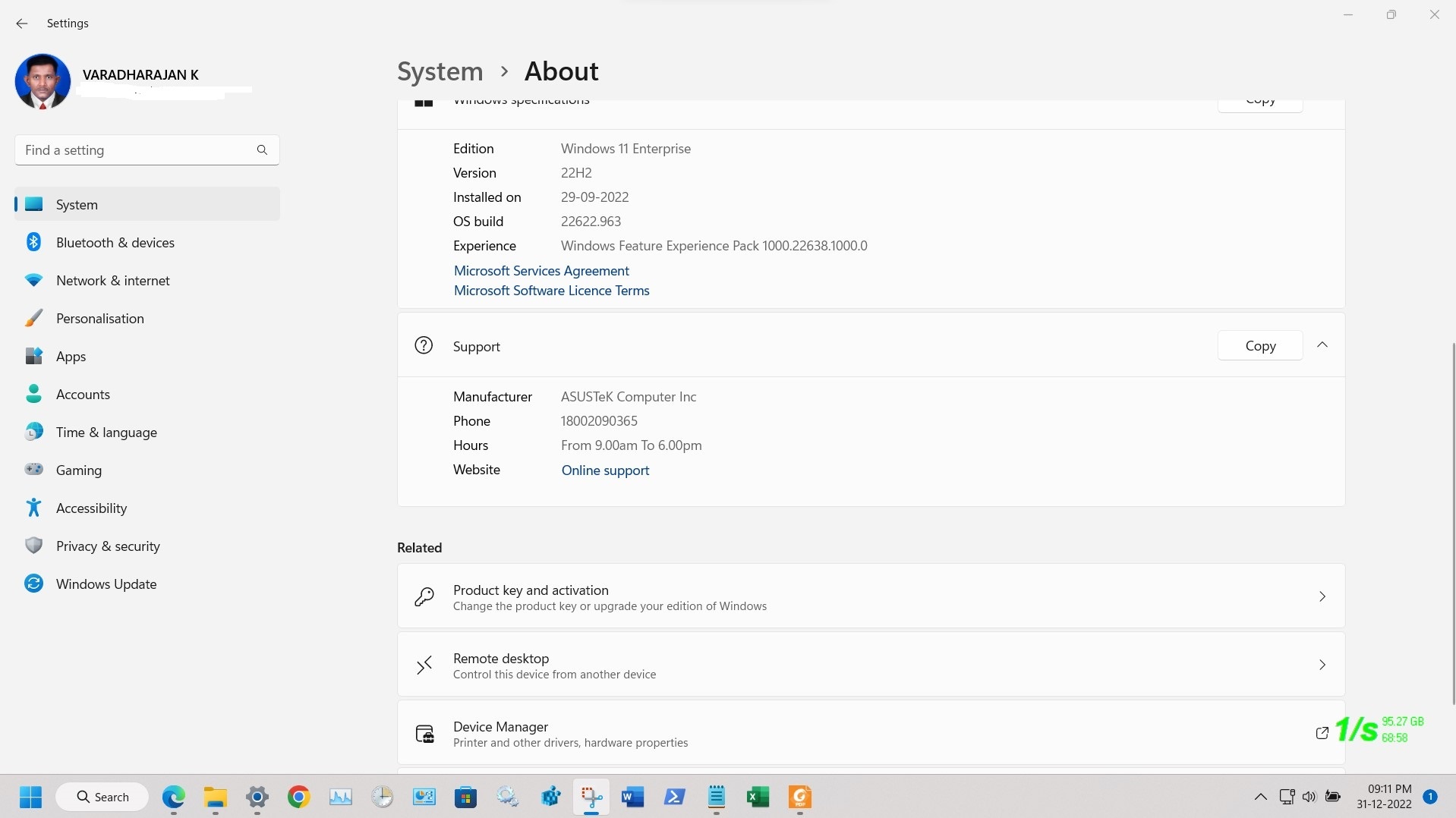
Task: Open Apps settings
Action: (x=147, y=356)
